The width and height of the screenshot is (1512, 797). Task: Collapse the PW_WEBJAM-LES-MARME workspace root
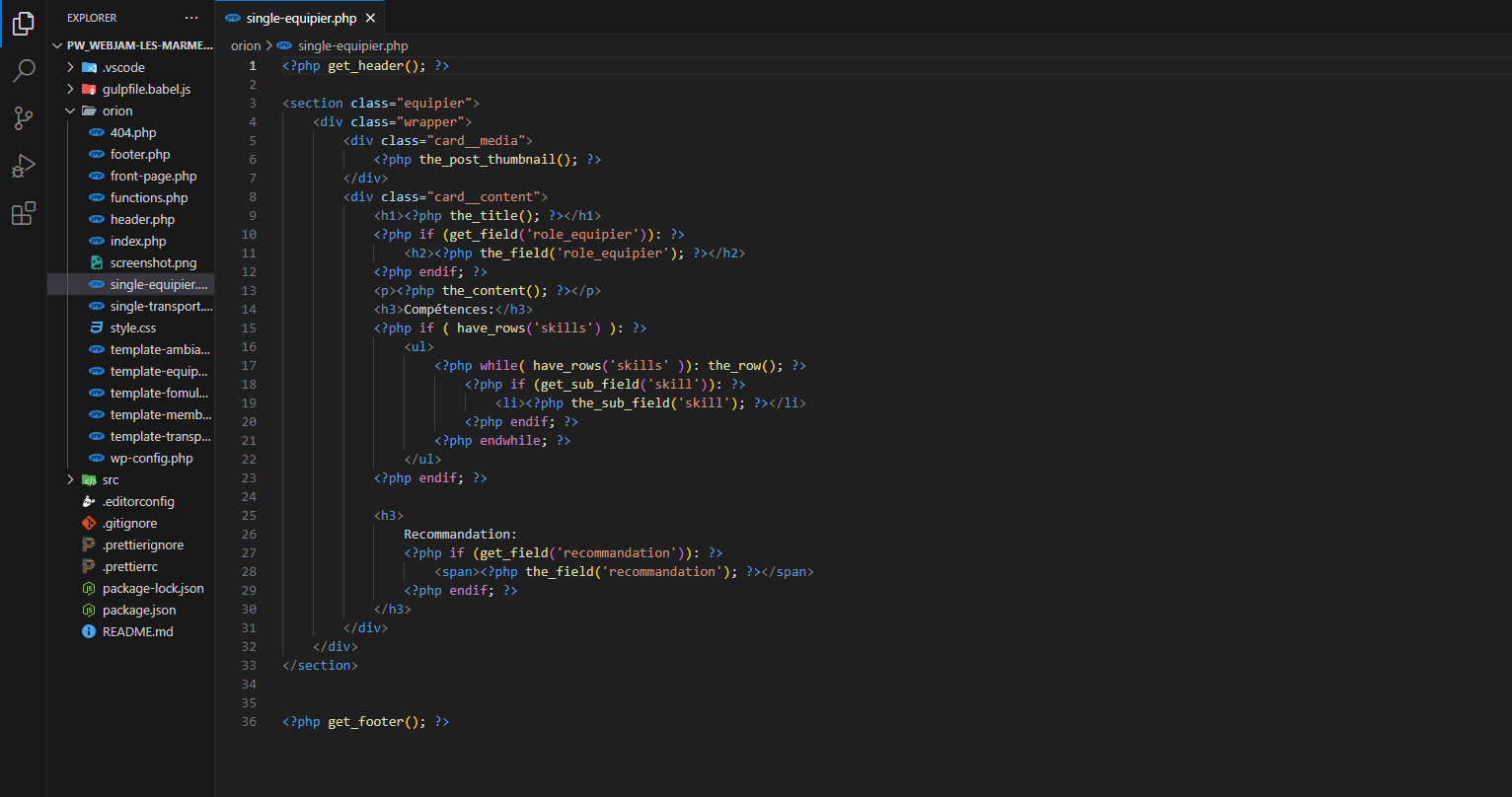57,44
